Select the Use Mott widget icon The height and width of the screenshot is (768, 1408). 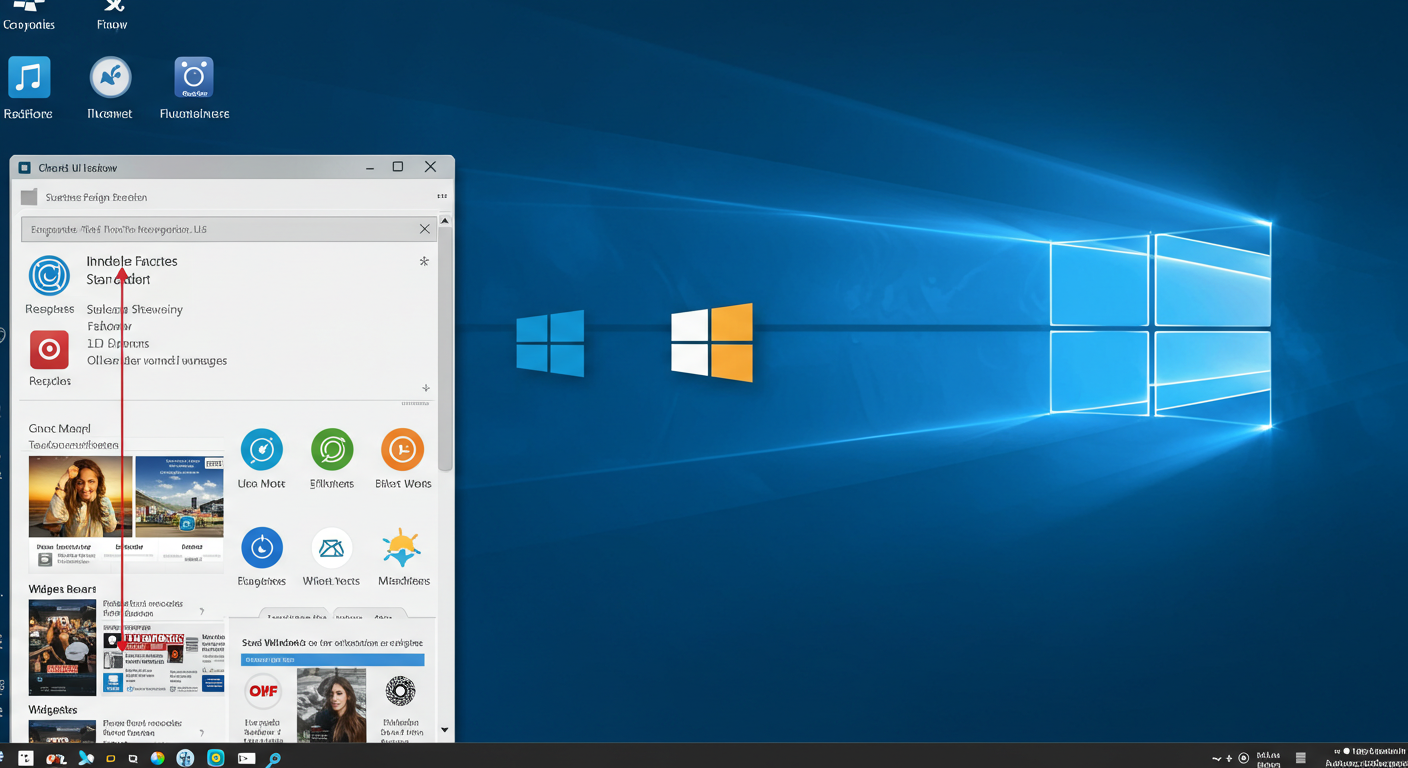coord(261,448)
